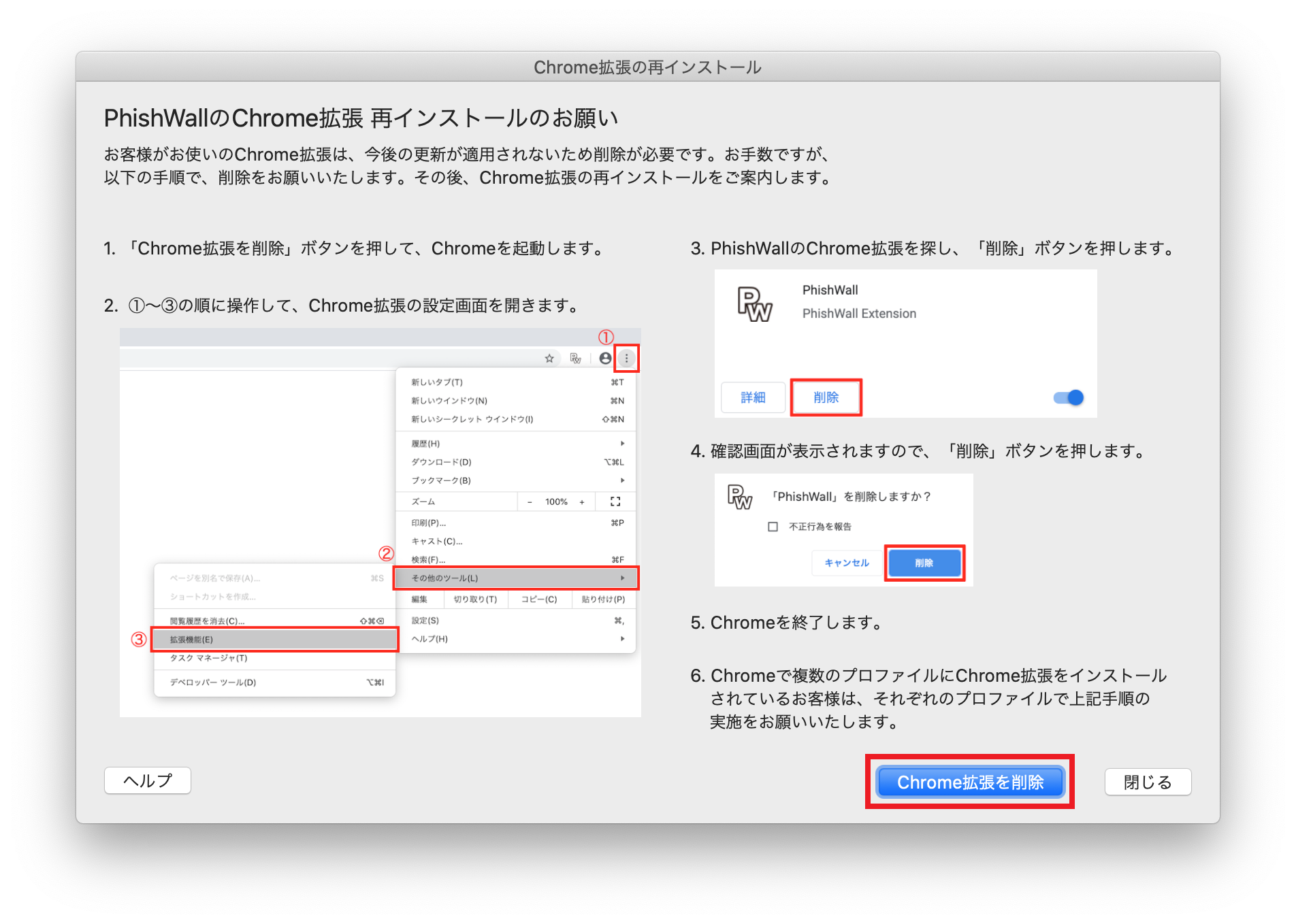Click the three-dot Chrome menu icon in illustration
The width and height of the screenshot is (1296, 924).
pos(627,358)
